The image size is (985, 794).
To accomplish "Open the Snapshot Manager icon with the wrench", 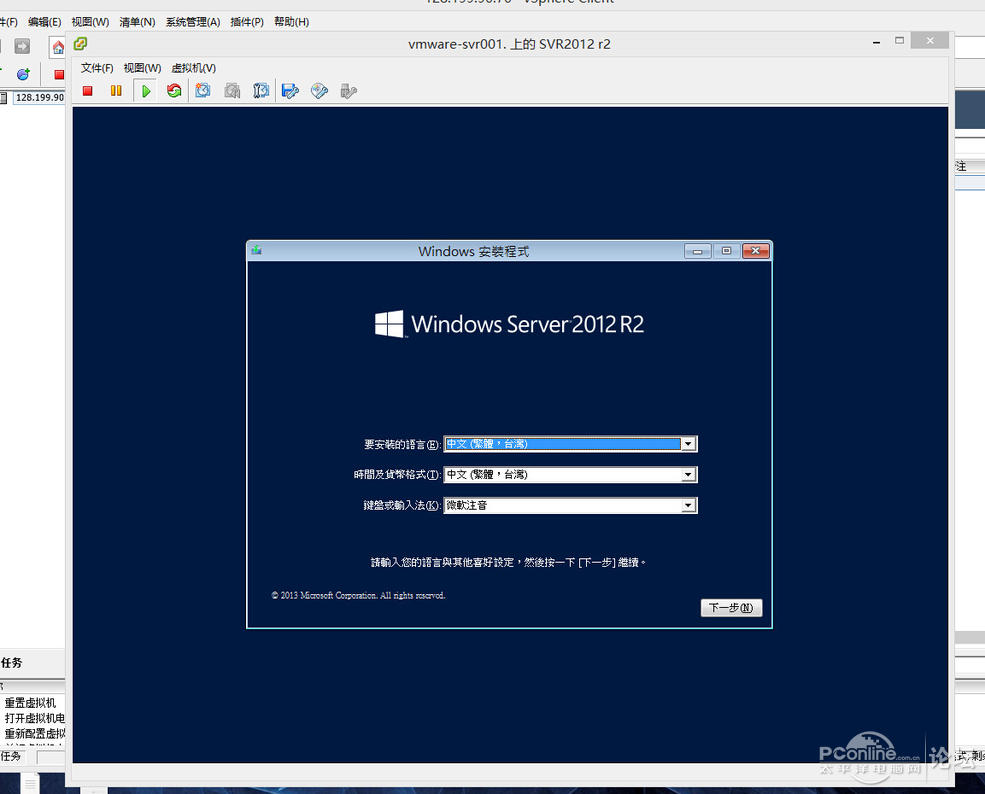I will point(261,91).
